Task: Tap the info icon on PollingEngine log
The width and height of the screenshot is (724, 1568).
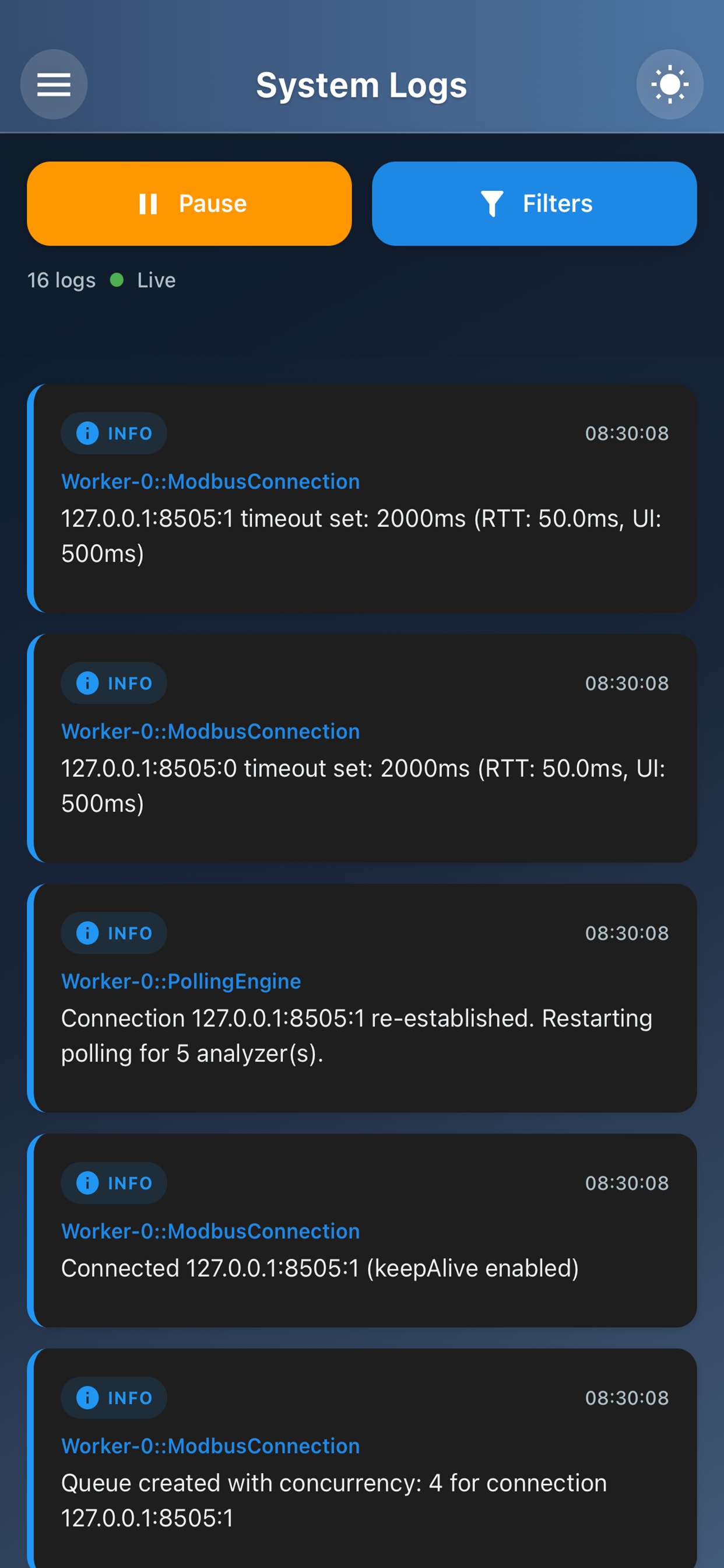Action: 87,933
